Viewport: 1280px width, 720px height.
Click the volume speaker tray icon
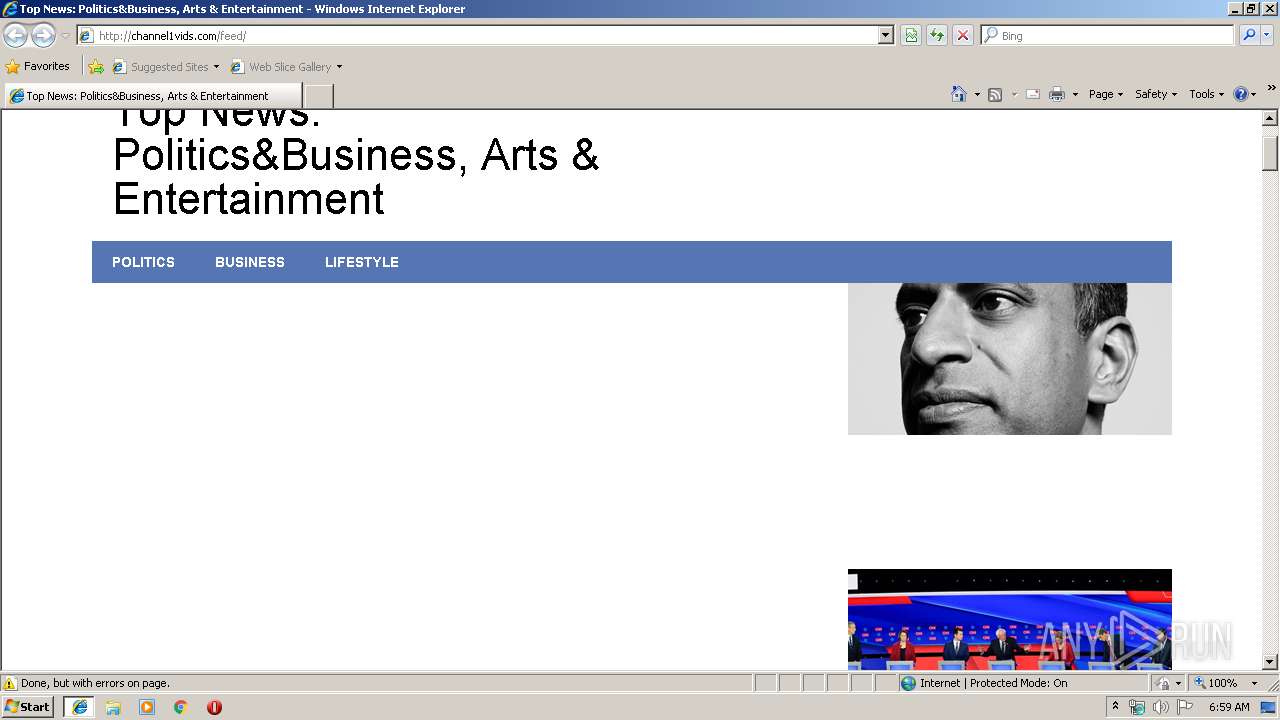tap(1160, 707)
